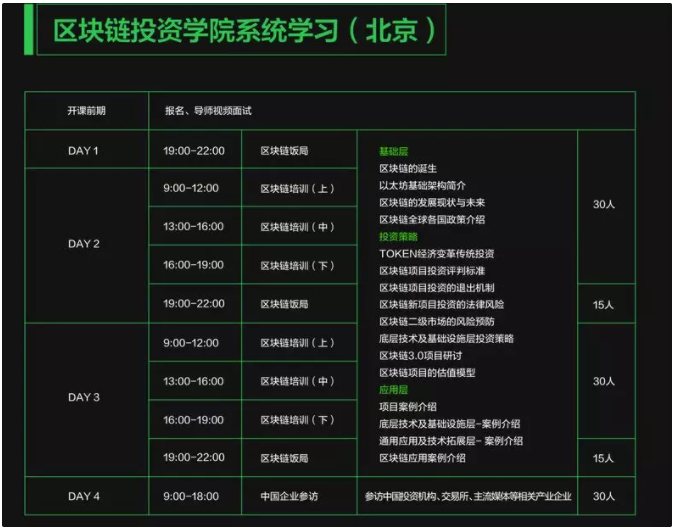Click 区块链培训（下） in DAY 3
The image size is (673, 529).
pyautogui.click(x=297, y=420)
